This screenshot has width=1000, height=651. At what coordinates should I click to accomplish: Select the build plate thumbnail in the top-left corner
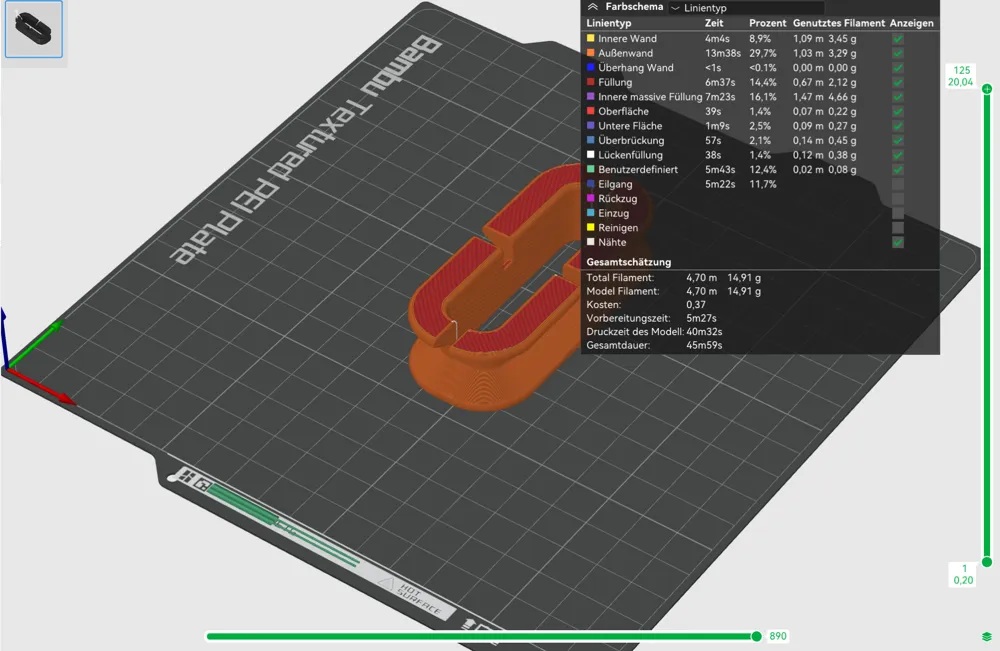[35, 29]
